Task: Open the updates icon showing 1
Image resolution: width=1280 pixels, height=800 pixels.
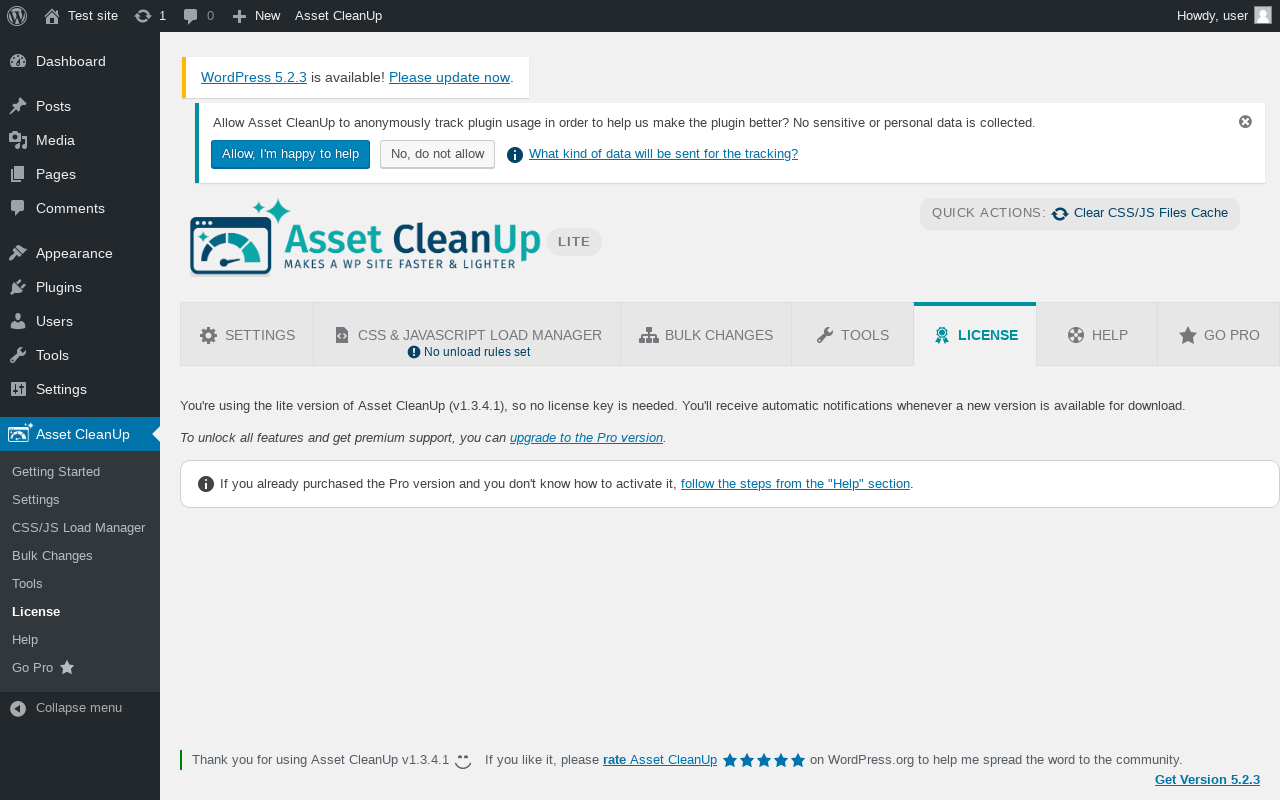Action: pyautogui.click(x=150, y=16)
